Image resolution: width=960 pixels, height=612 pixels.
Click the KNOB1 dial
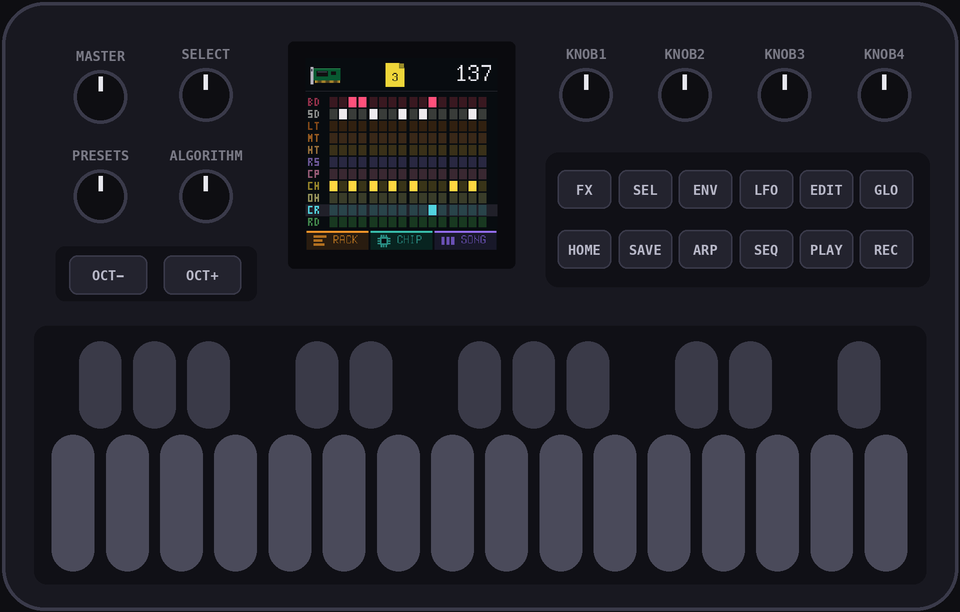[586, 95]
